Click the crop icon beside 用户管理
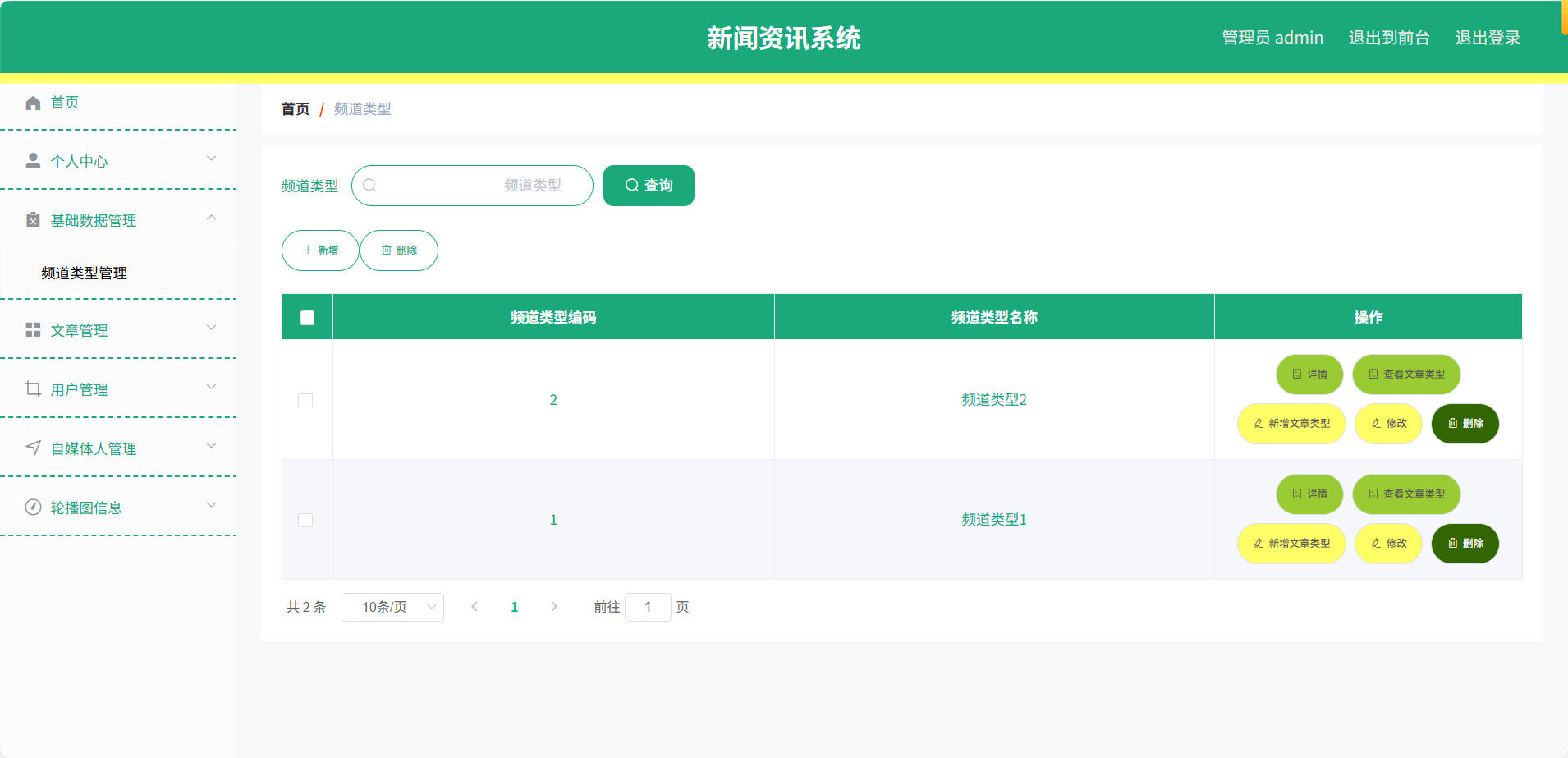Screen dimensions: 1568x758 pyautogui.click(x=33, y=389)
